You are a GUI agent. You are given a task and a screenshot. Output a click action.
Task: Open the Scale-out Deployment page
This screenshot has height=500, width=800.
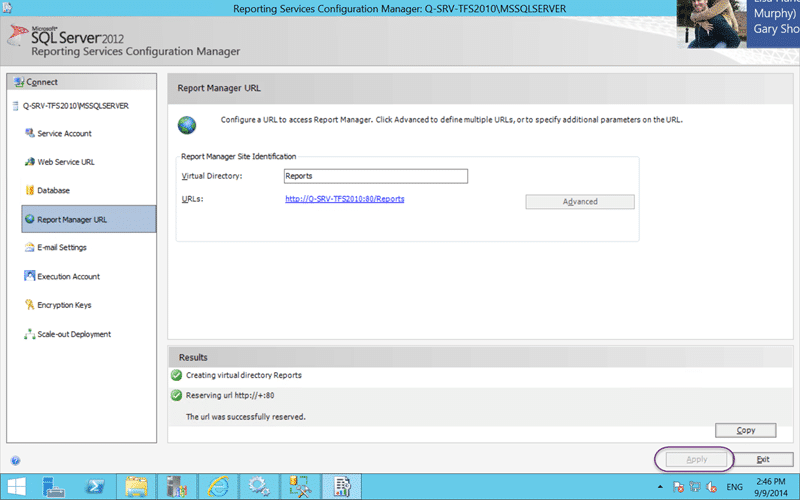(x=74, y=334)
